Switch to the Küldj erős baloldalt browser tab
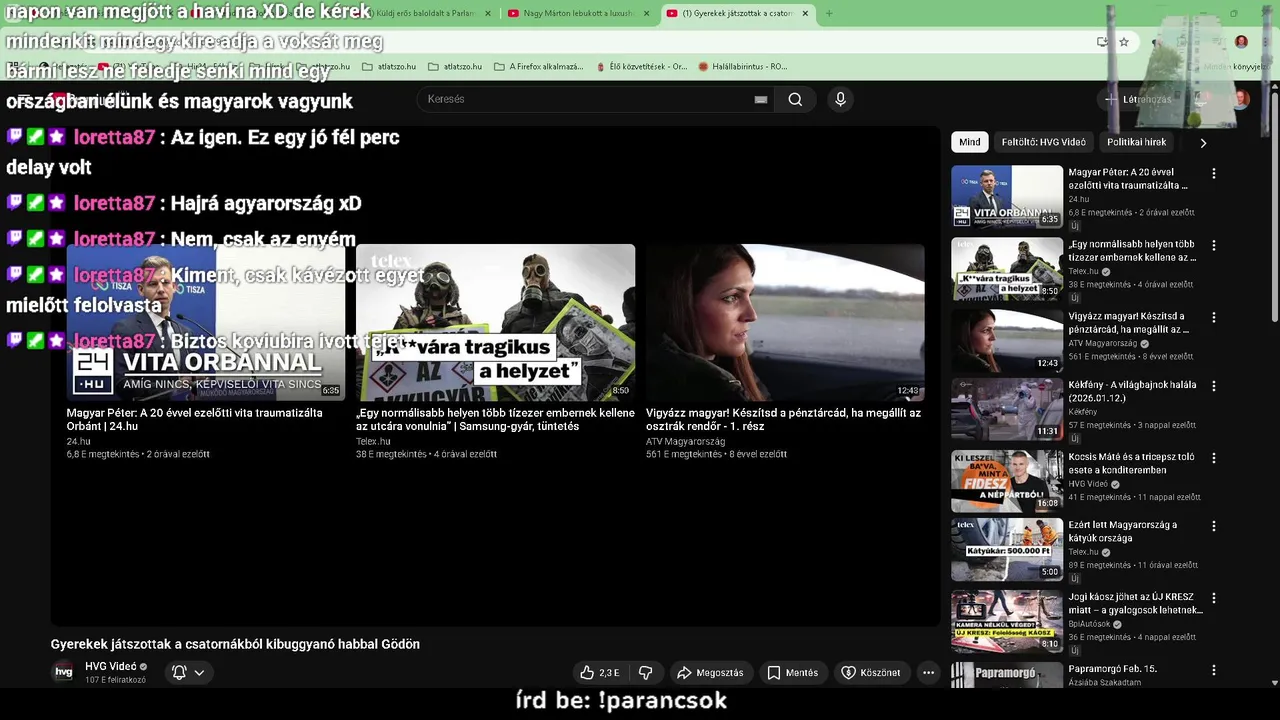Screen dimensions: 1280x720 (420, 13)
